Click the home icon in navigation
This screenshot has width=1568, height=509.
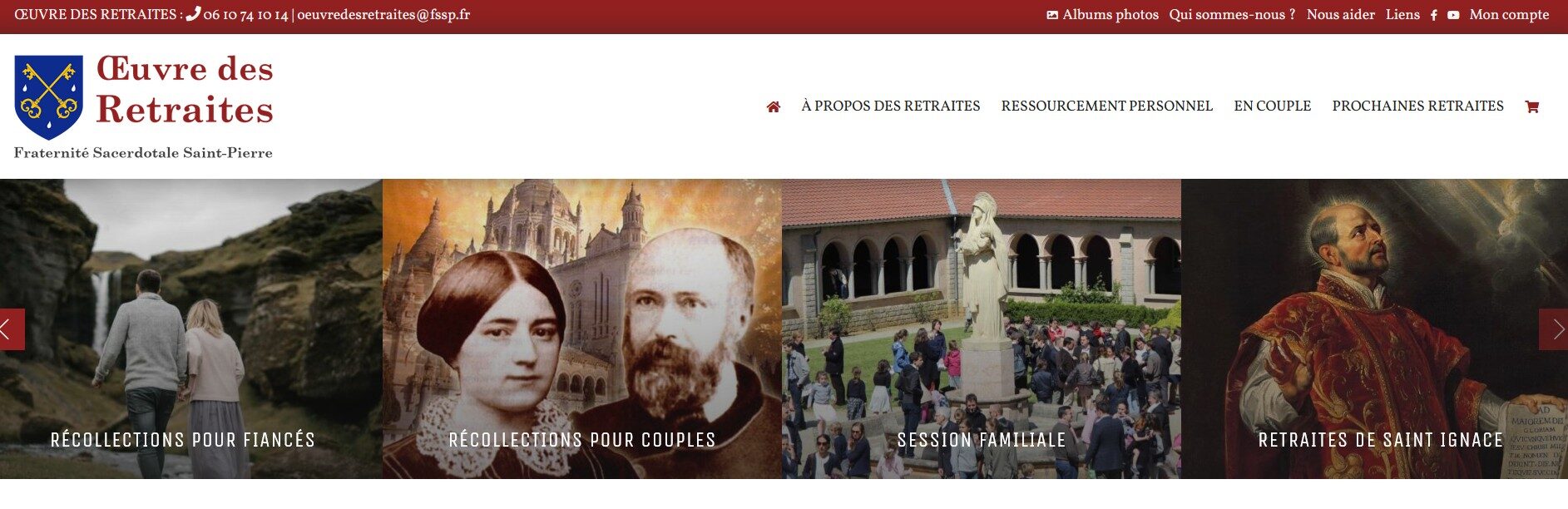point(773,106)
